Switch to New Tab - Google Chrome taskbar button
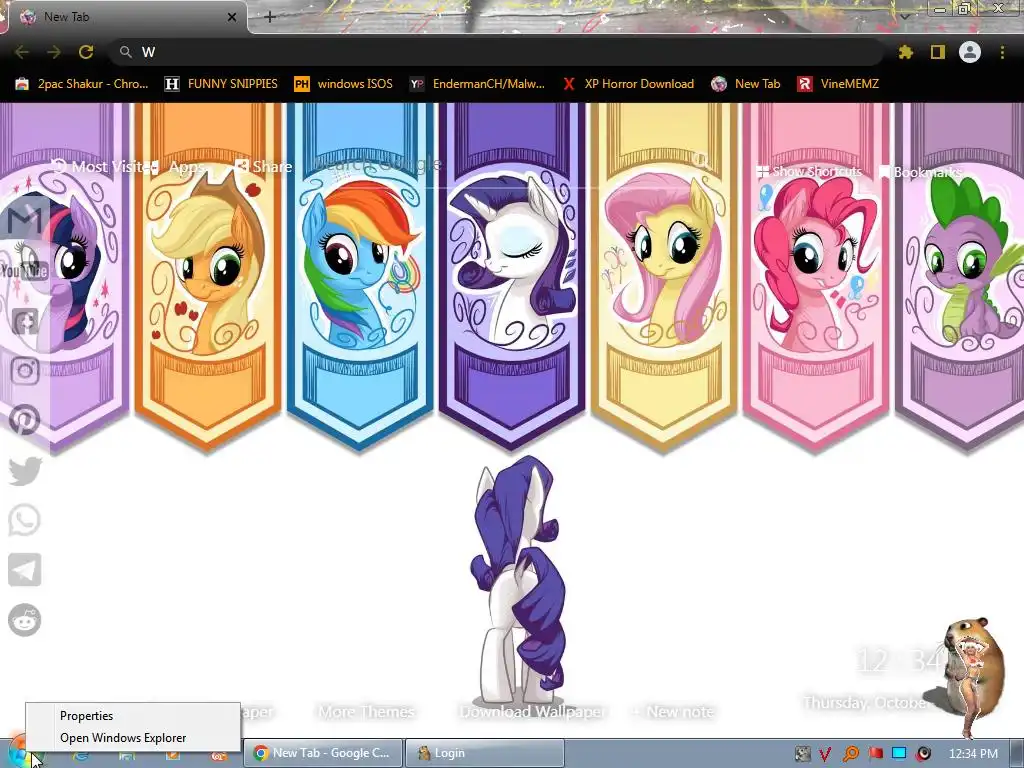 [323, 753]
